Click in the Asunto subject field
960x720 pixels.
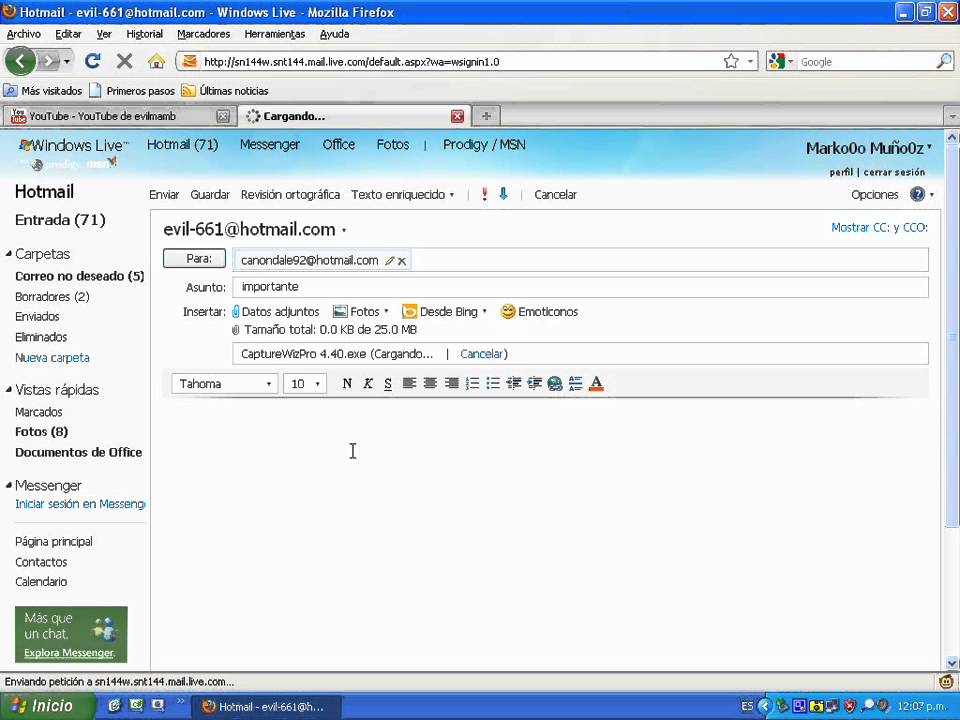point(580,287)
